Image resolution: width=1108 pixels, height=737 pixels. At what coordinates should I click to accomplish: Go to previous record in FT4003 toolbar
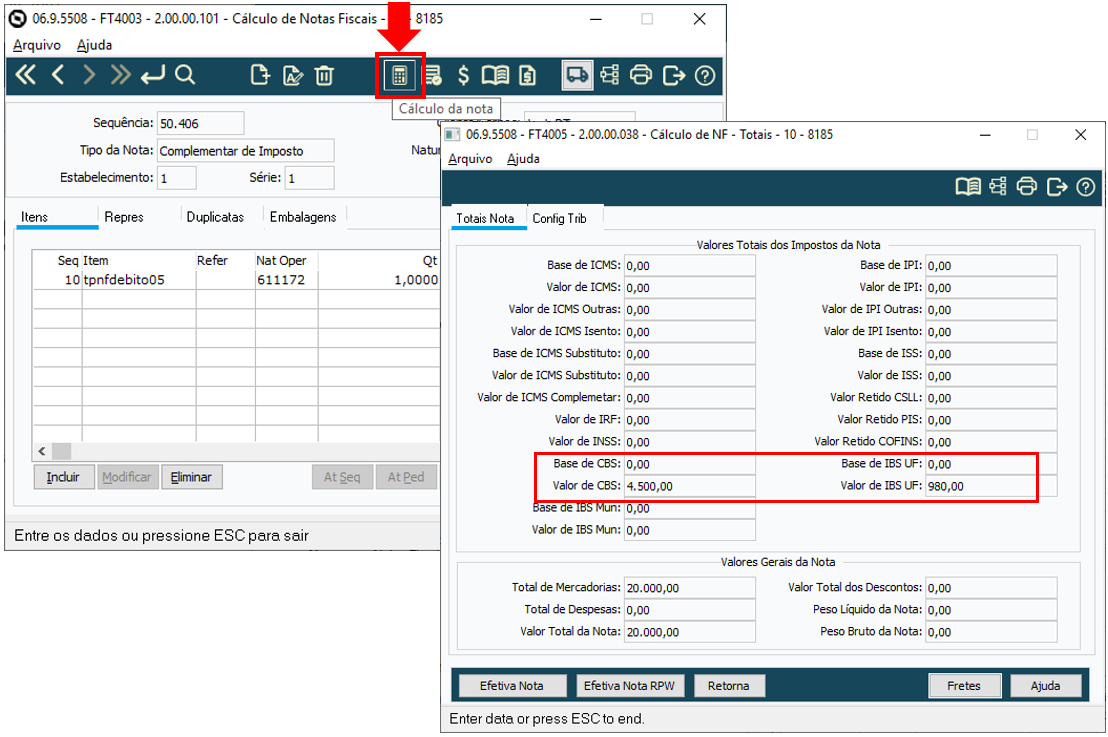coord(58,75)
